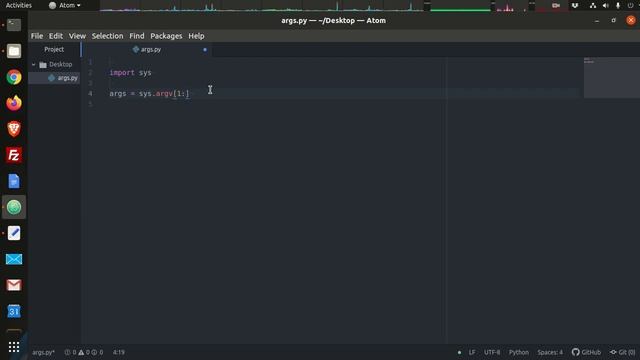Screen dimensions: 640x360
Task: Open the Packages menu
Action: pos(166,36)
